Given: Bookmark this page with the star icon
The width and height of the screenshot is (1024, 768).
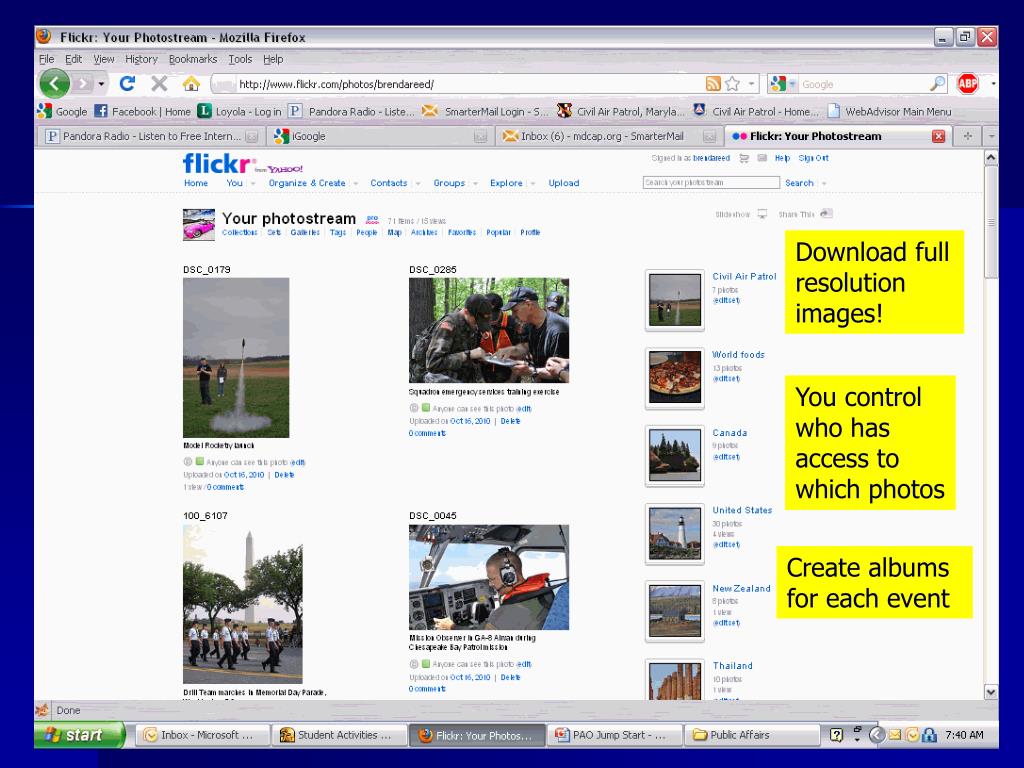Looking at the screenshot, I should click(x=732, y=84).
